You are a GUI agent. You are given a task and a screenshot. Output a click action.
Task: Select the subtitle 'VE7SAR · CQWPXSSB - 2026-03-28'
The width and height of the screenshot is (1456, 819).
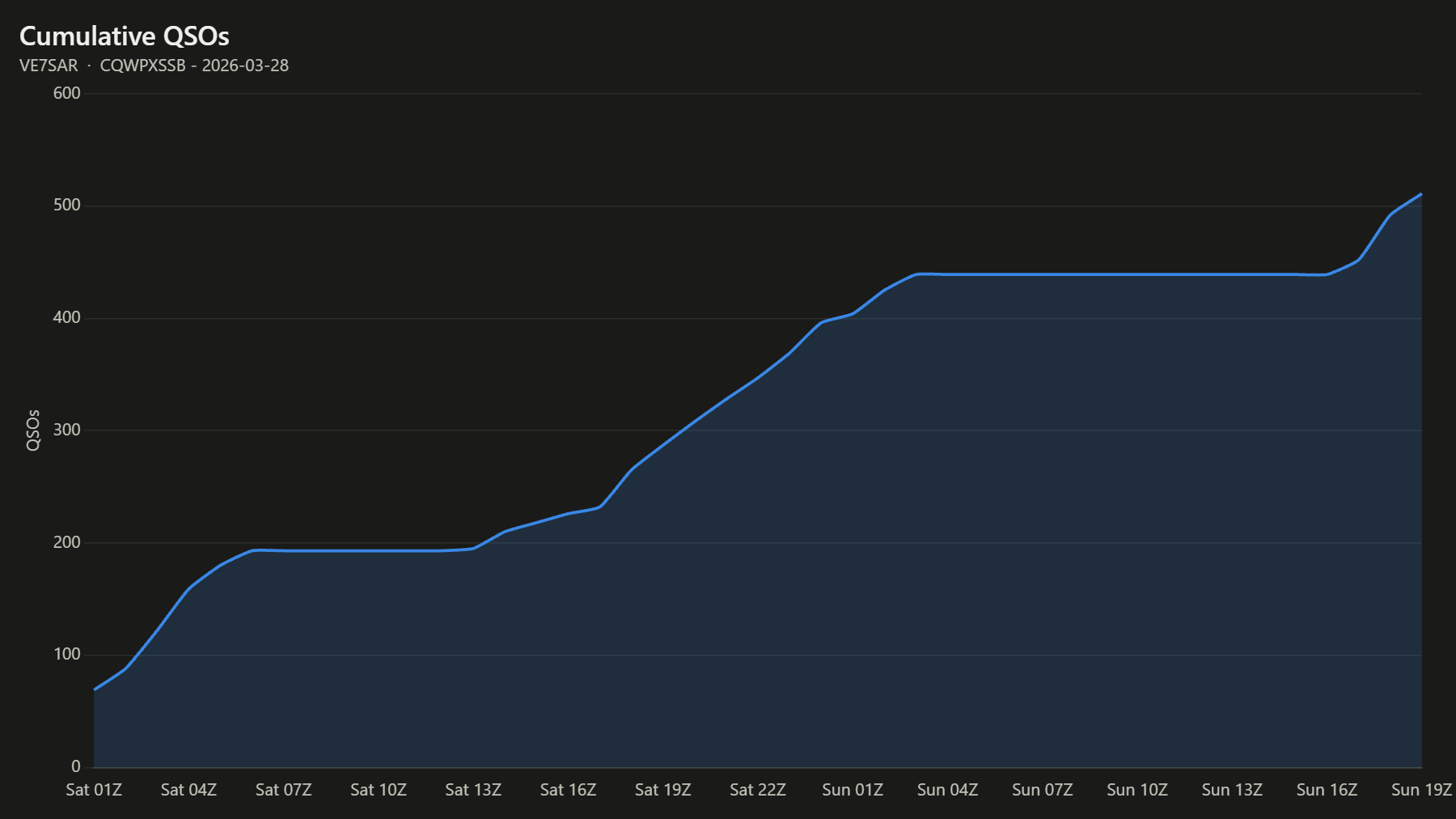pos(154,66)
